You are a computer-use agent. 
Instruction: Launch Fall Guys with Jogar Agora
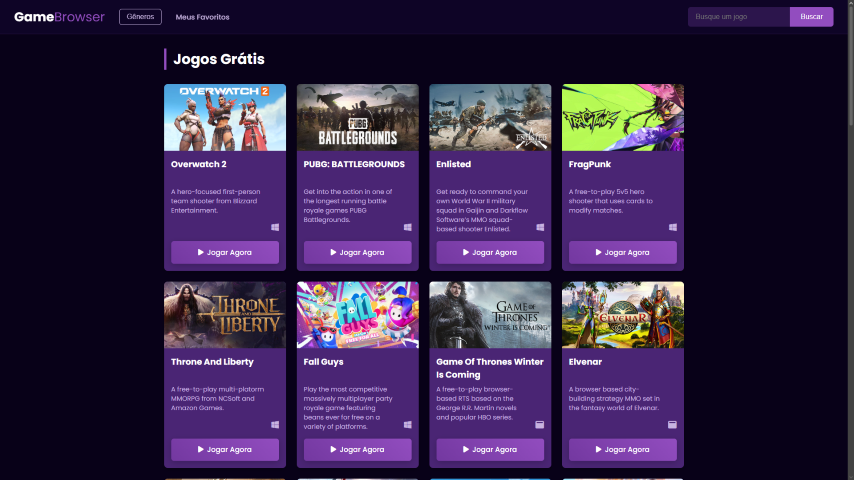(x=358, y=449)
